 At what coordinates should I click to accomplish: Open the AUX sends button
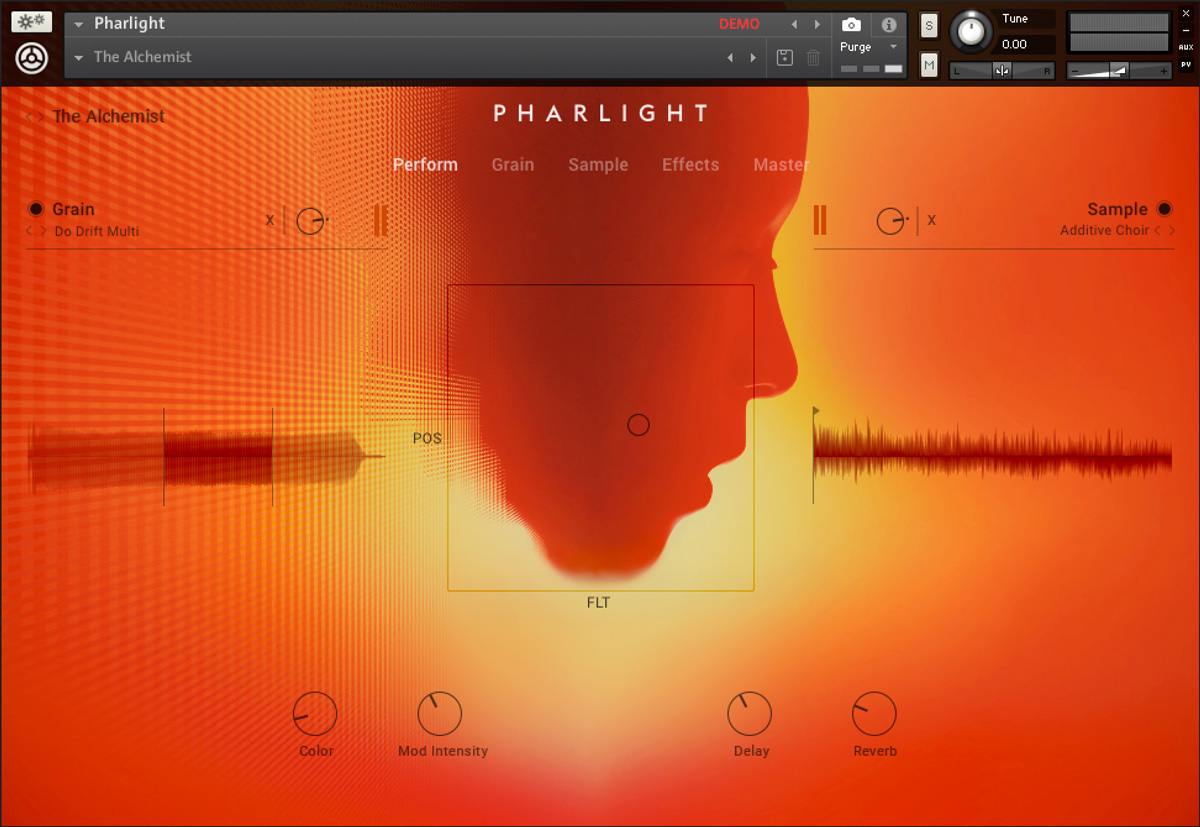coord(1186,47)
